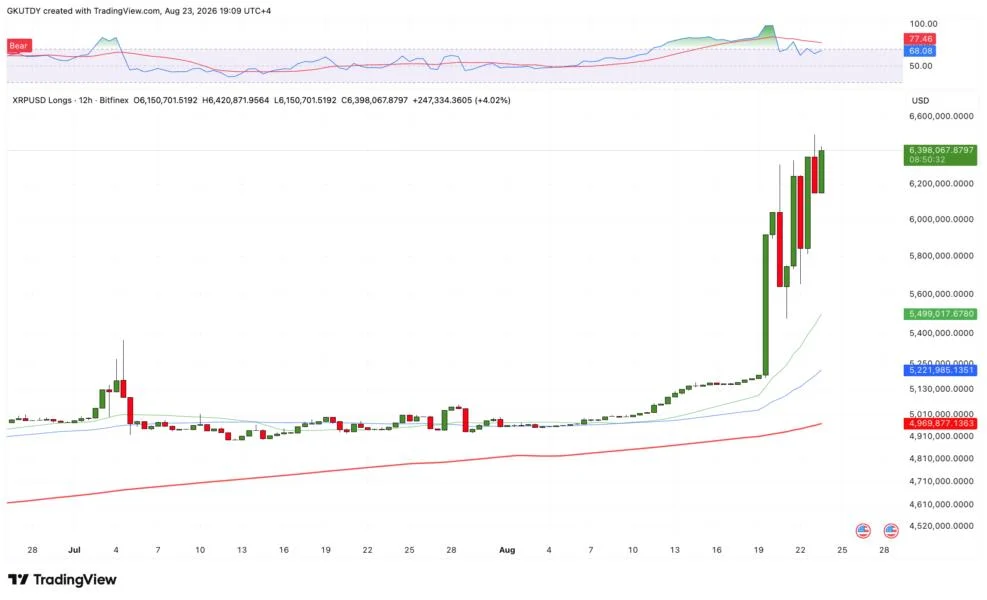Click the open value O6,150,701.5192
Image resolution: width=987 pixels, height=600 pixels.
[166, 100]
